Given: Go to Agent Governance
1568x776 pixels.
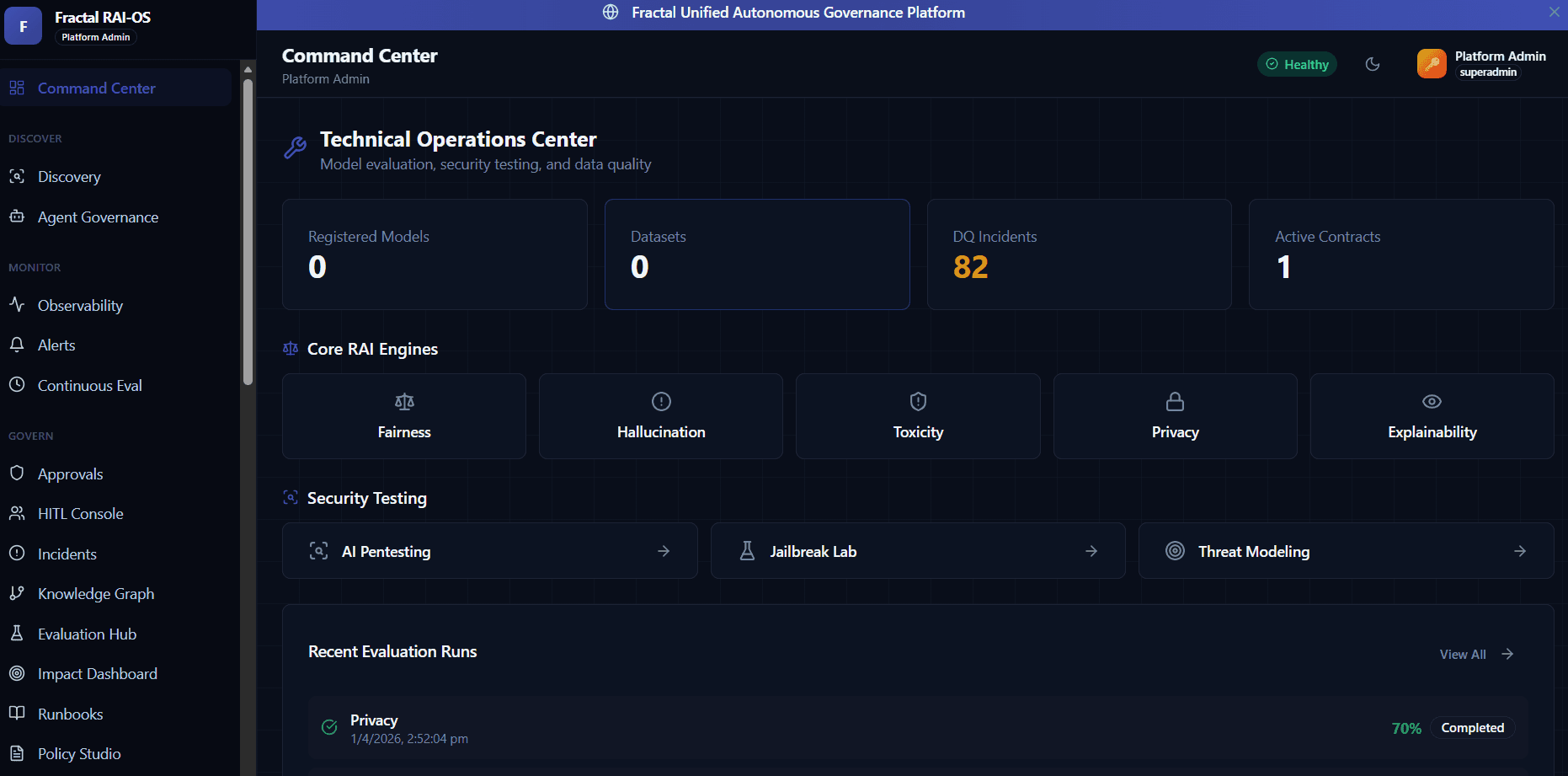Looking at the screenshot, I should tap(115, 217).
